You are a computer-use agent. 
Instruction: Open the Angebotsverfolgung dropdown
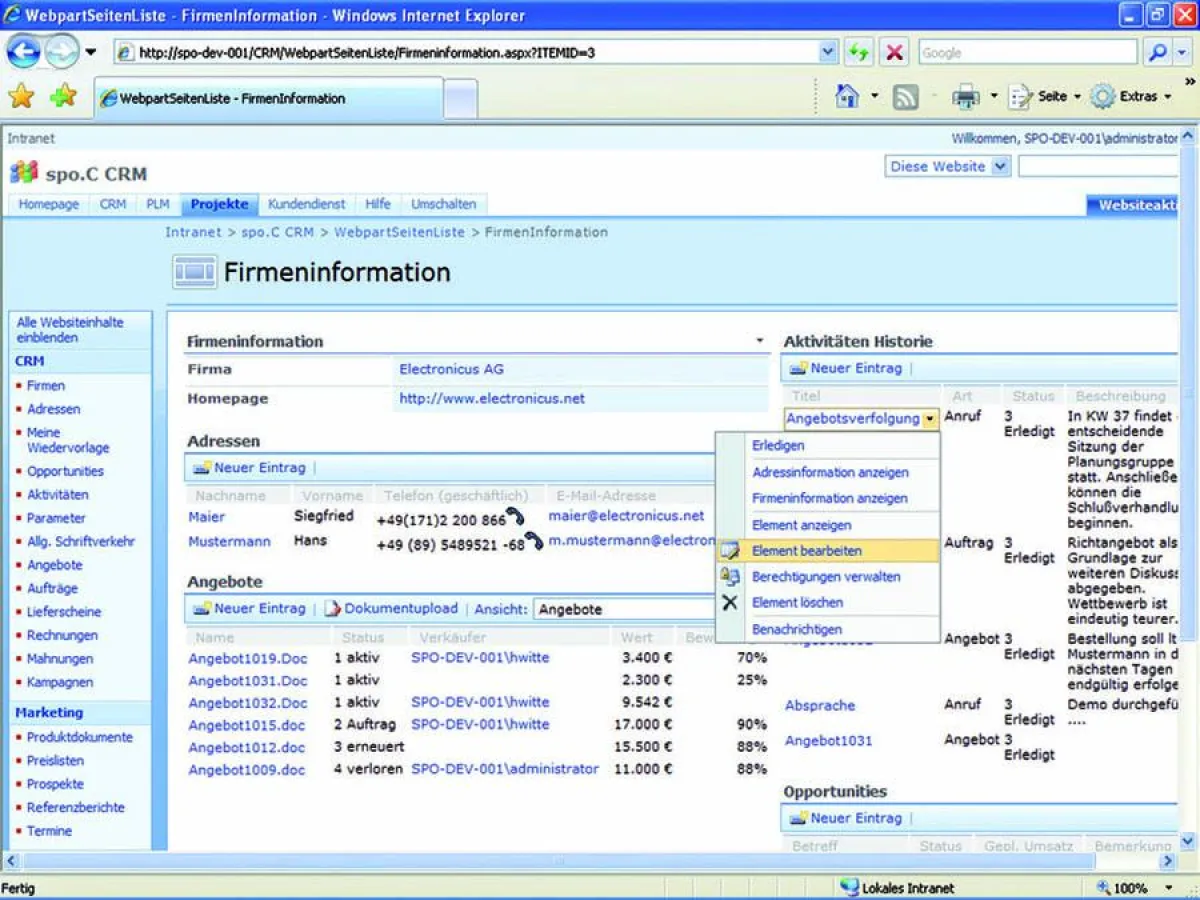(931, 419)
